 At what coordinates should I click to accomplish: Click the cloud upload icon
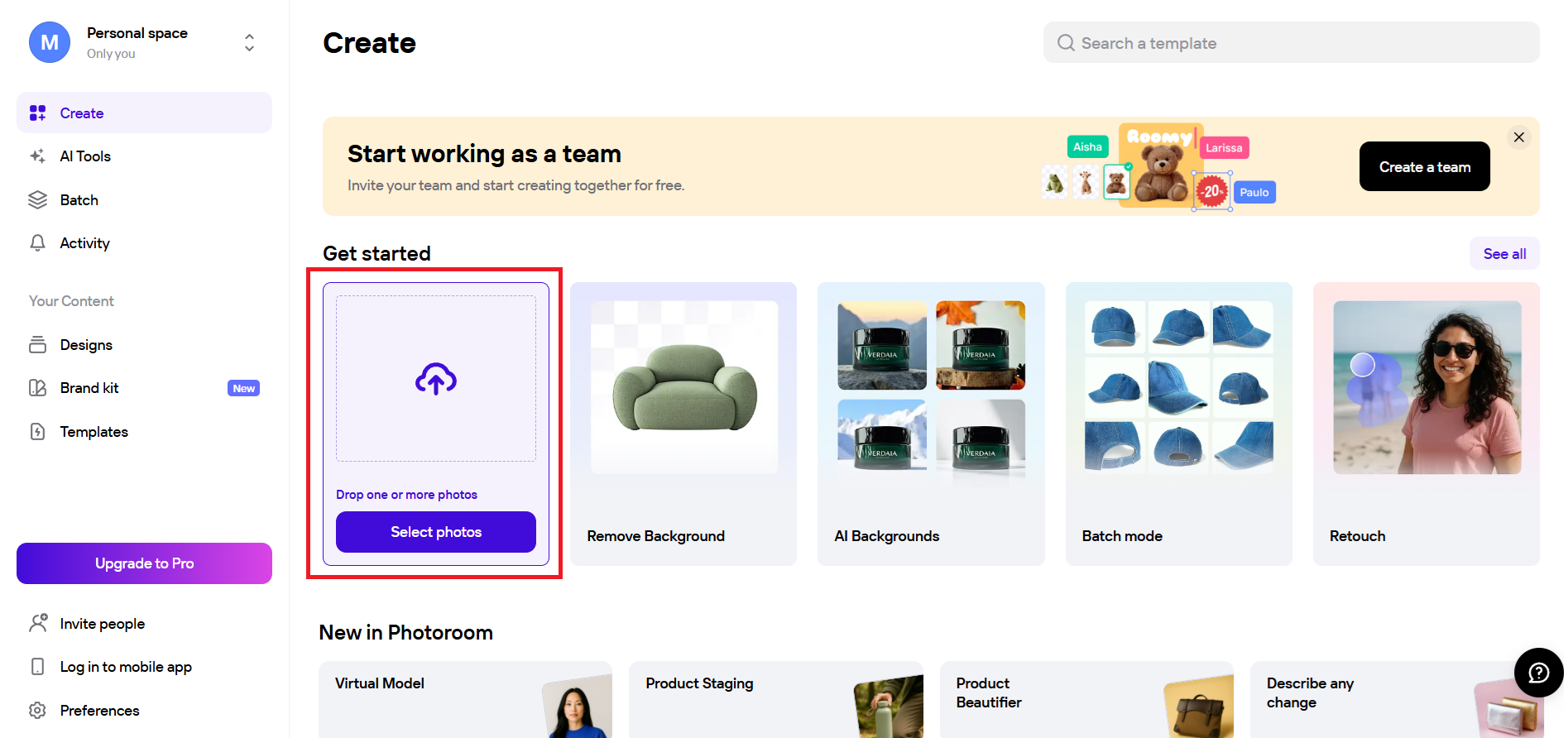point(436,379)
